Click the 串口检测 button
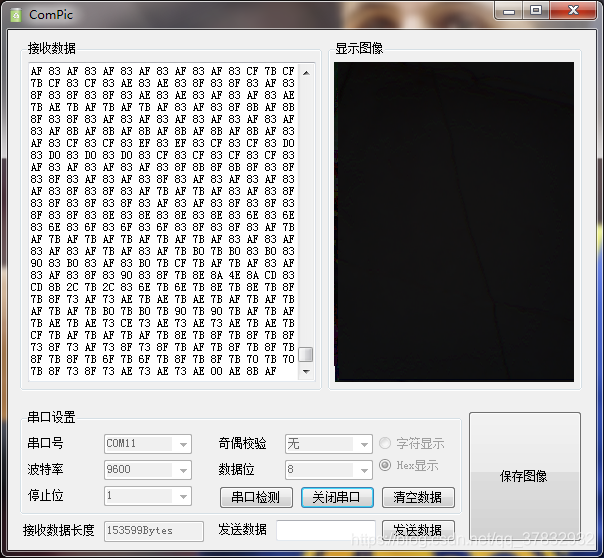The width and height of the screenshot is (604, 558). [256, 497]
